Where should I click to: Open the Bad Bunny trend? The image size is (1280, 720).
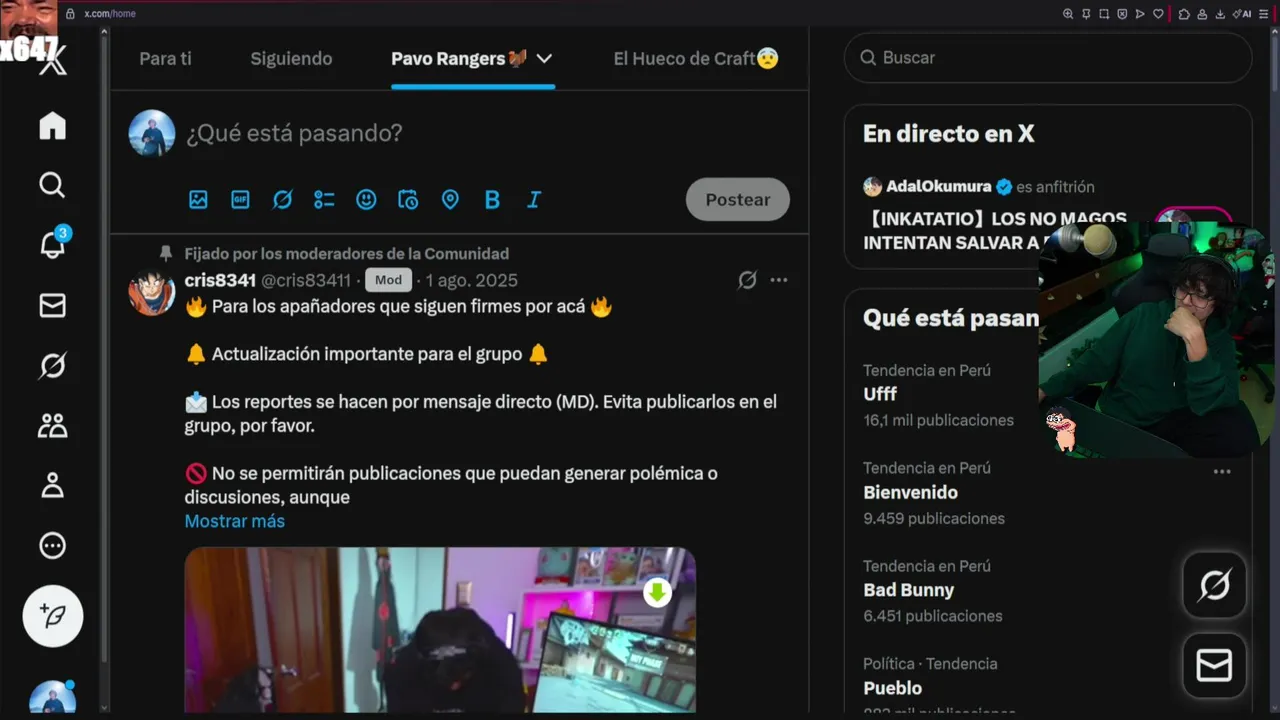[908, 590]
